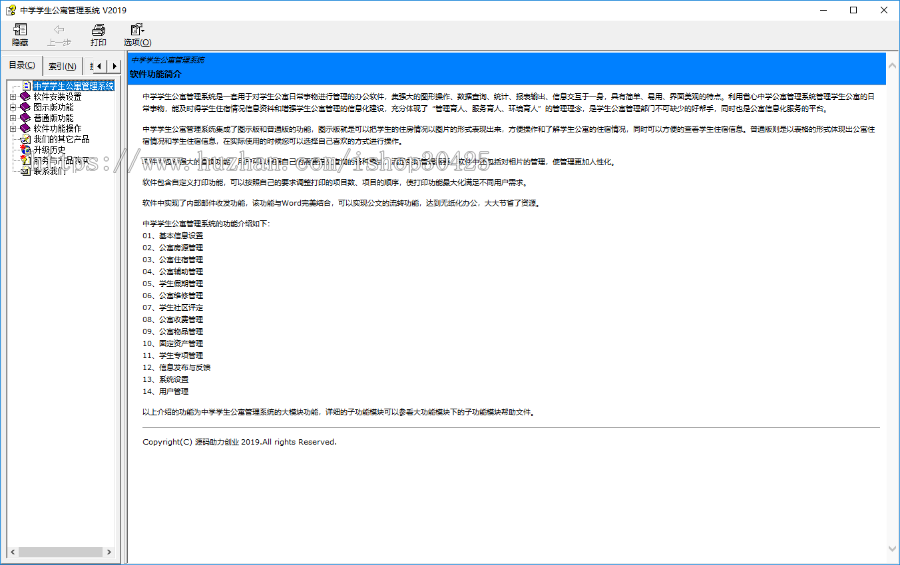Screen dimensions: 900x565
Task: Open the 联系我们 tree item
Action: 49,171
